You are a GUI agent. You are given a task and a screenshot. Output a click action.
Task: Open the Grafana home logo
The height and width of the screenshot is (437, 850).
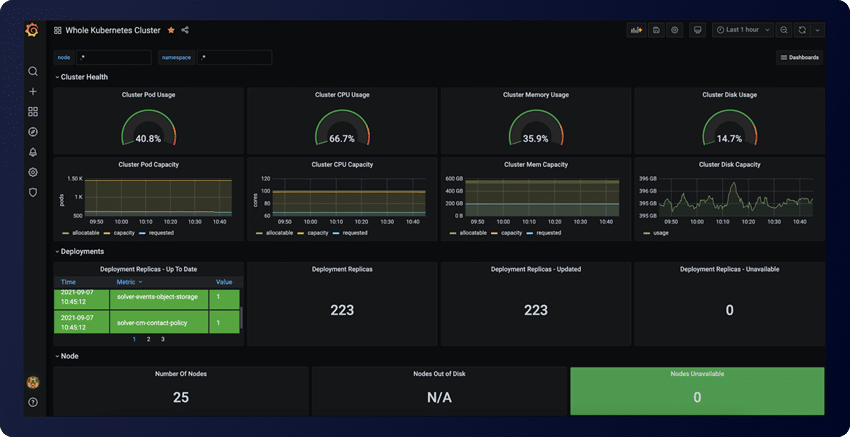[x=32, y=31]
